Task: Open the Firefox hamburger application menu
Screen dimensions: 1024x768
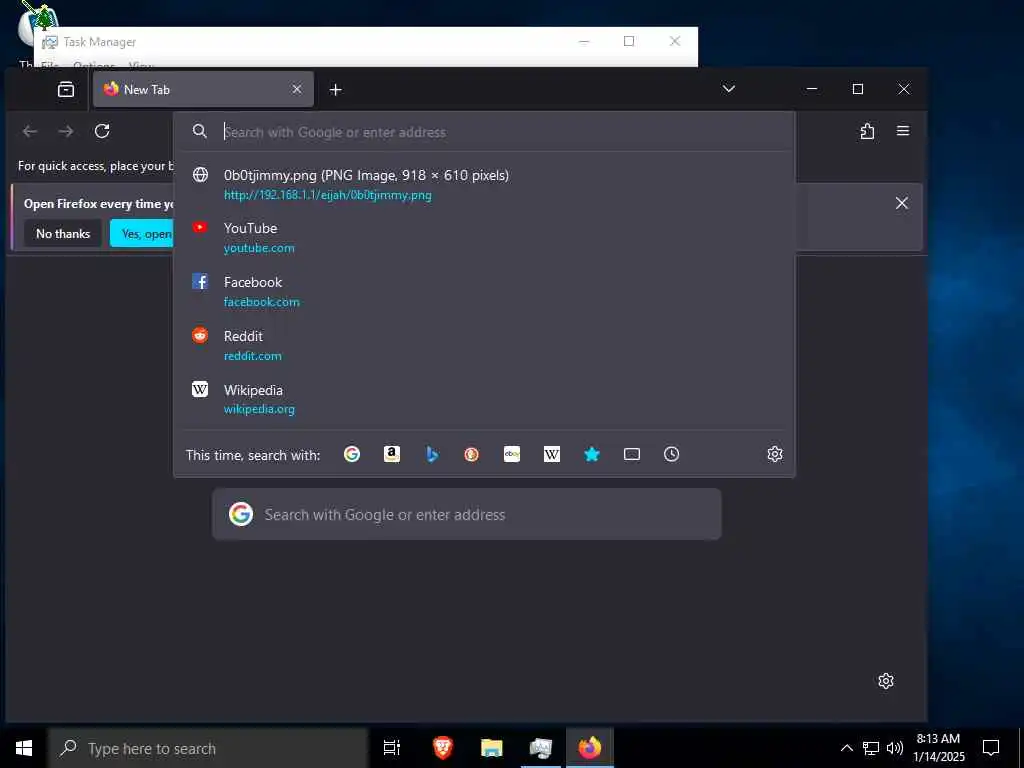Action: [x=903, y=131]
